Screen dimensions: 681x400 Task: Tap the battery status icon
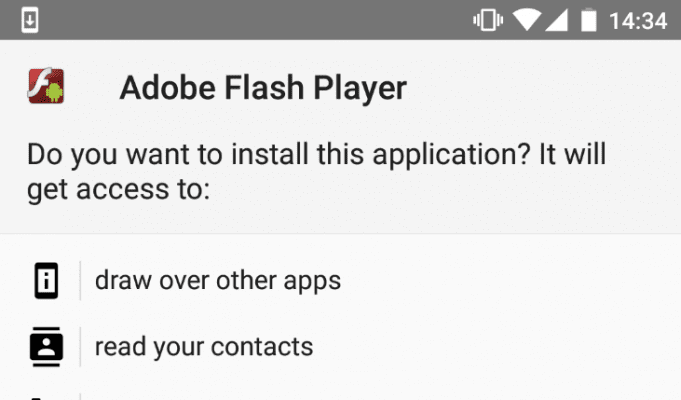(588, 20)
